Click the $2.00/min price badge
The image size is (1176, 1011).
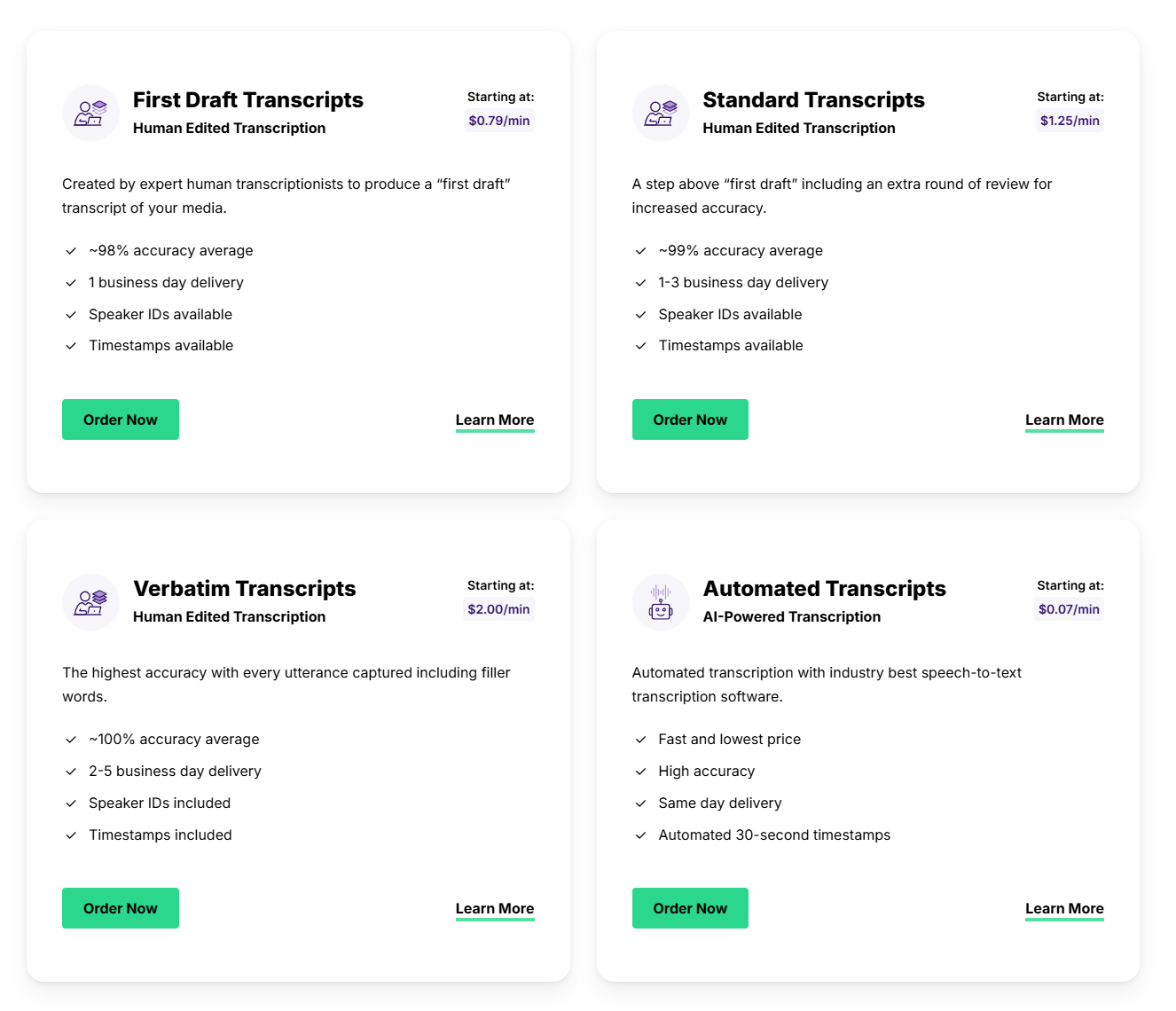[x=498, y=609]
